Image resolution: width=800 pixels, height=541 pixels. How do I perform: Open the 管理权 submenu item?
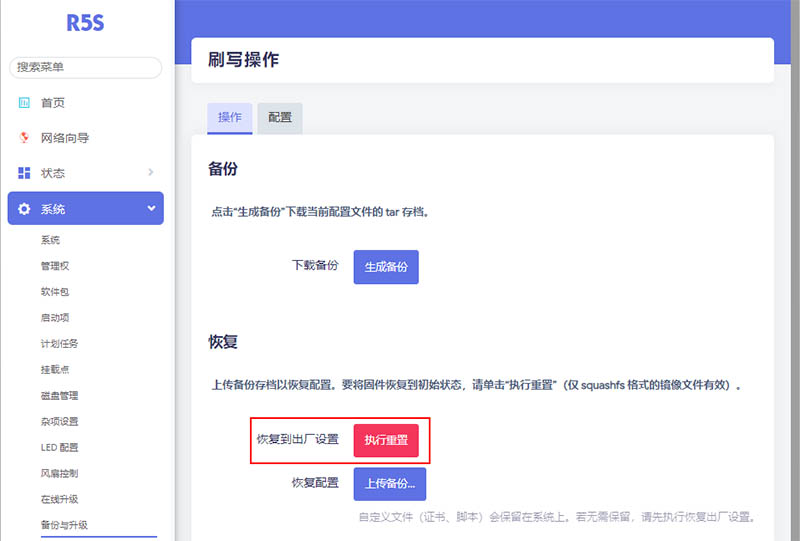(55, 266)
